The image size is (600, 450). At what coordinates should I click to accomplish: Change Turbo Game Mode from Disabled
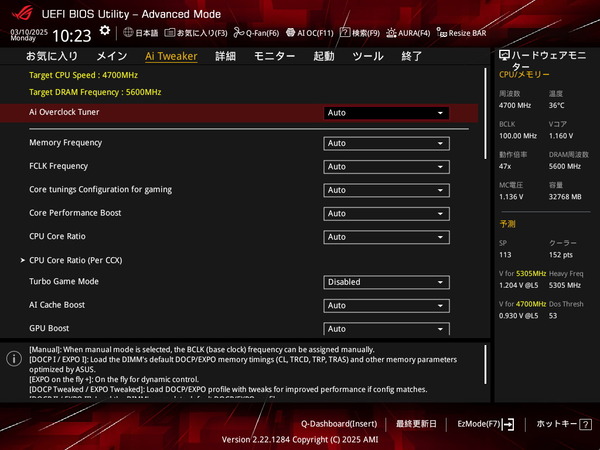tap(386, 282)
